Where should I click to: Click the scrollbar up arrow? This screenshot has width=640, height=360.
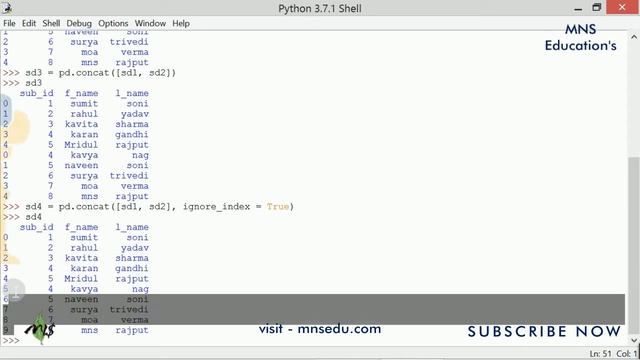tap(633, 37)
